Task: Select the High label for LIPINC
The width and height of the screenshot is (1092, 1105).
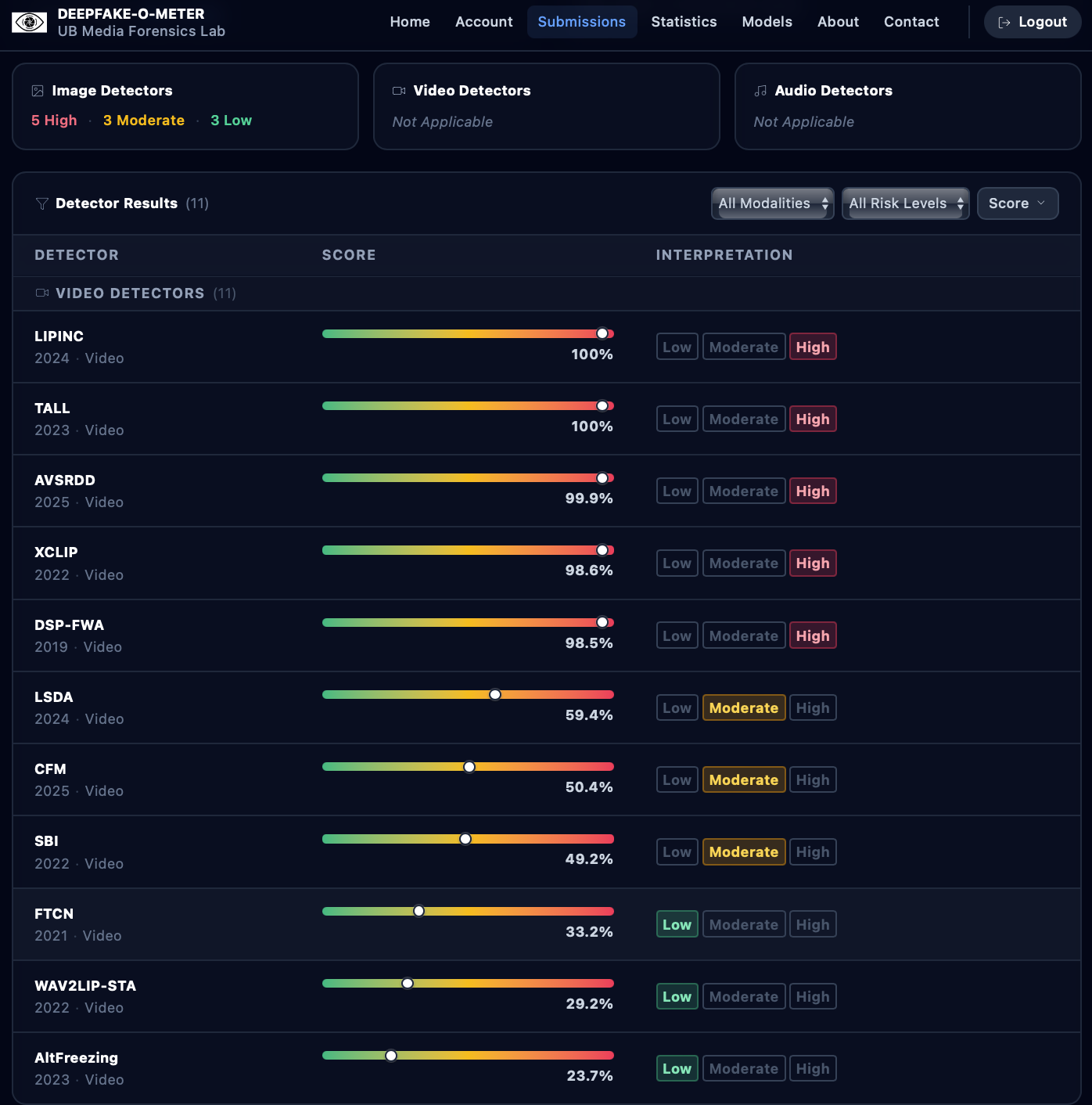Action: 812,347
